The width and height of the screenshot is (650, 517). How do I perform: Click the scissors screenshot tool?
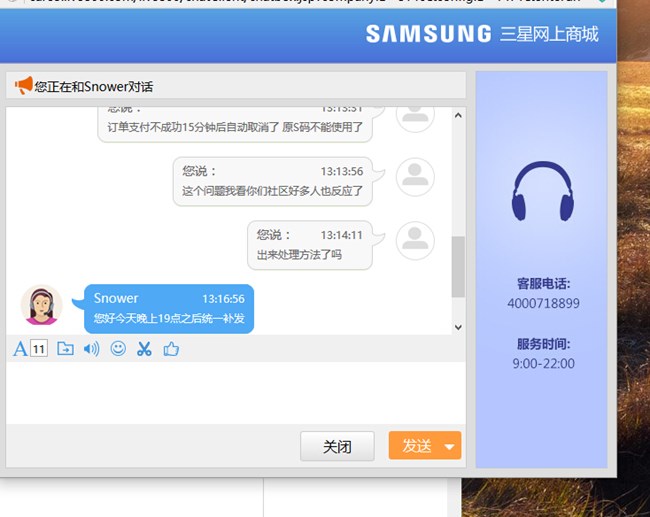pyautogui.click(x=144, y=349)
